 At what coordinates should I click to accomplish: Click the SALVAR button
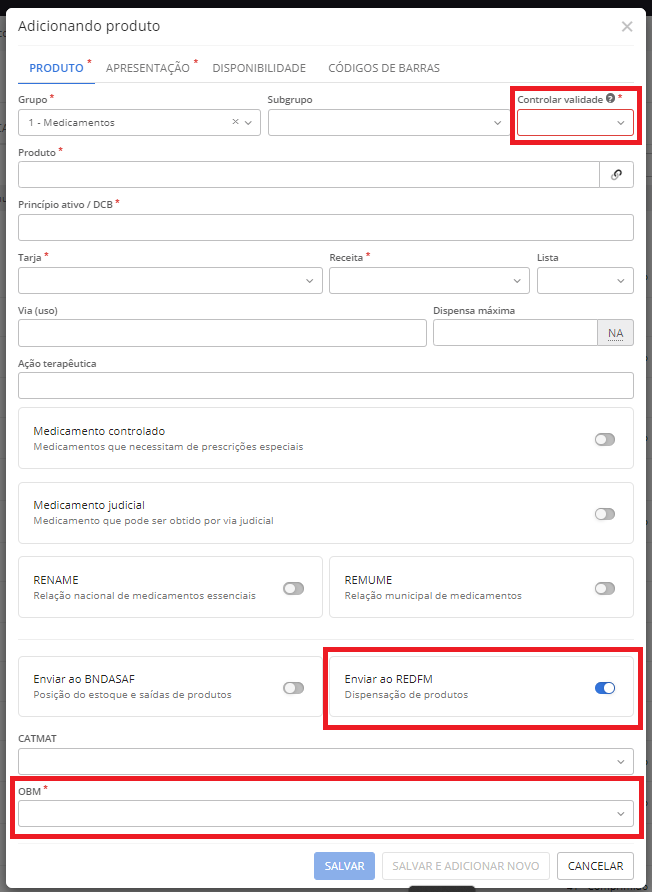pos(344,866)
